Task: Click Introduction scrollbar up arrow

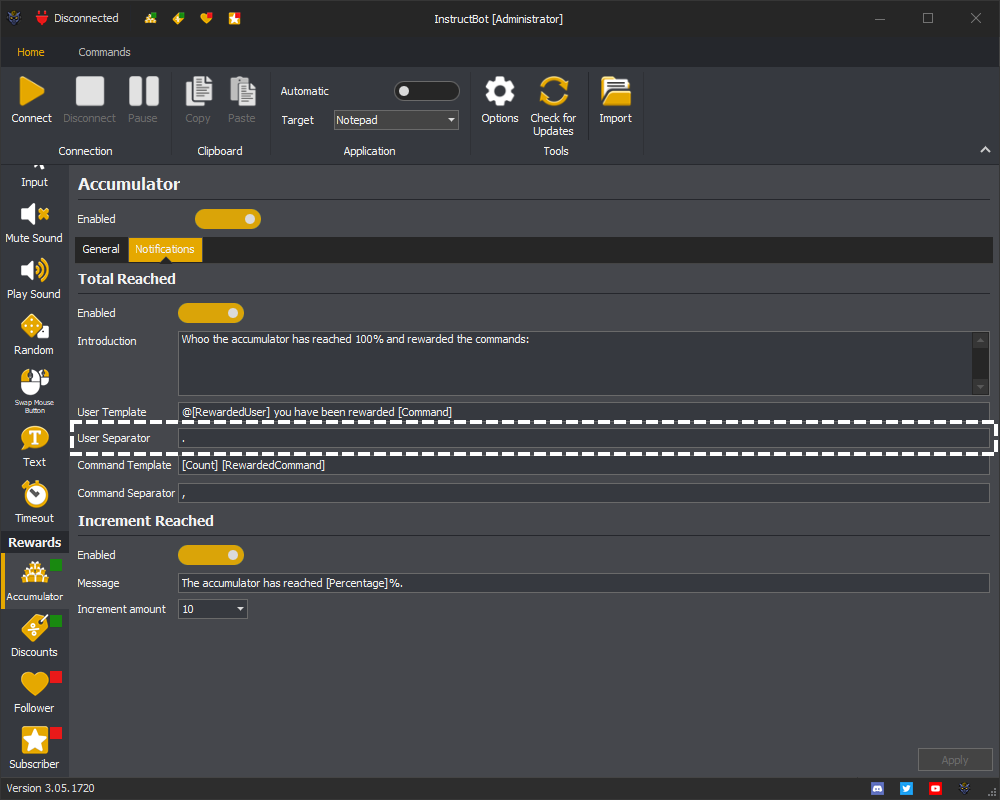Action: 980,340
